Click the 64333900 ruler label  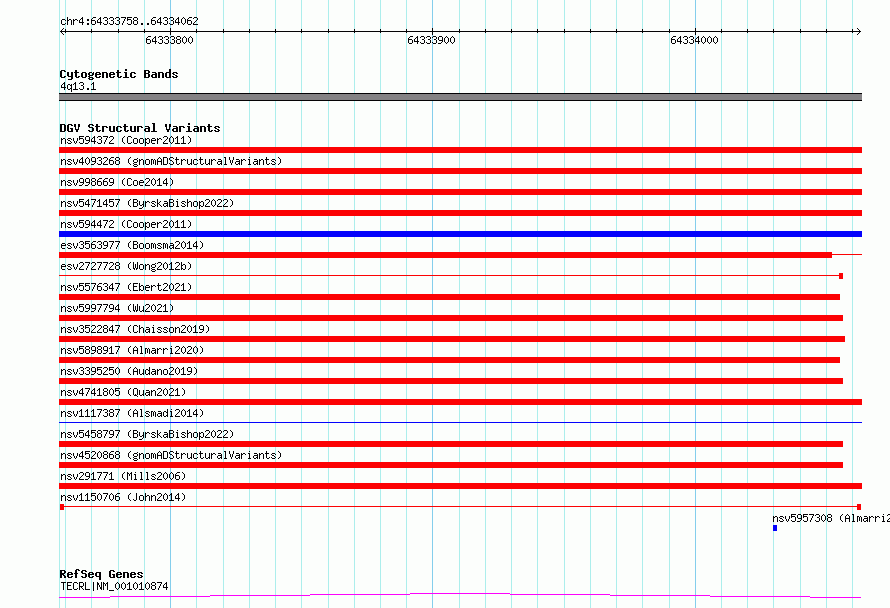[431, 40]
